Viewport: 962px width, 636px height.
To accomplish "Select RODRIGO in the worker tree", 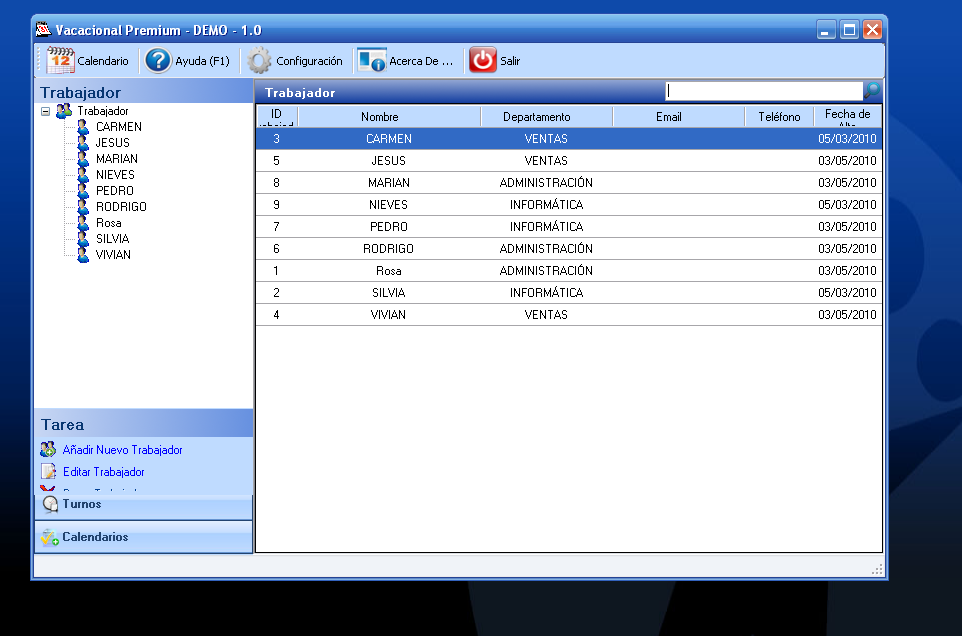I will (121, 207).
